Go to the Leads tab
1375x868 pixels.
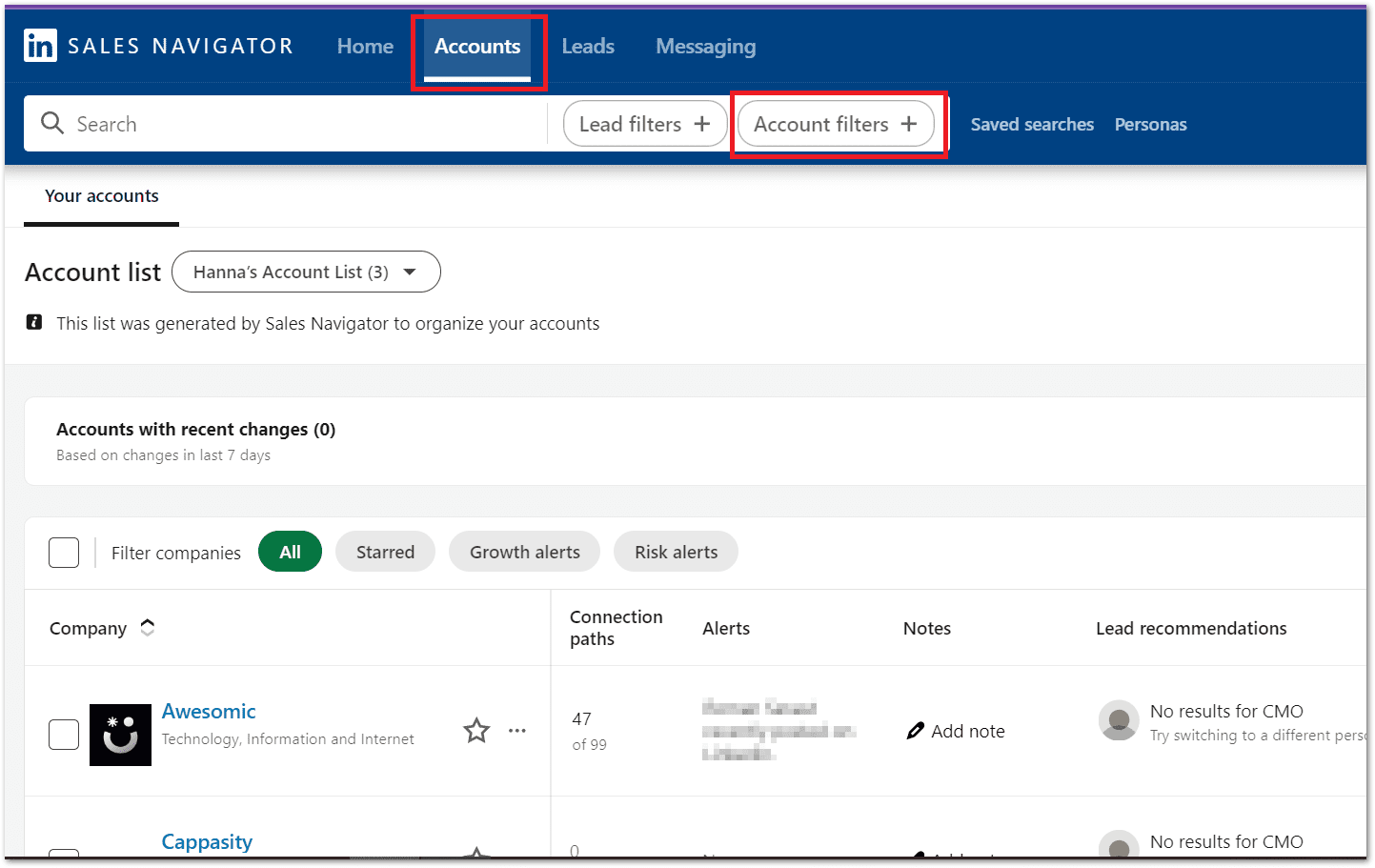tap(588, 47)
